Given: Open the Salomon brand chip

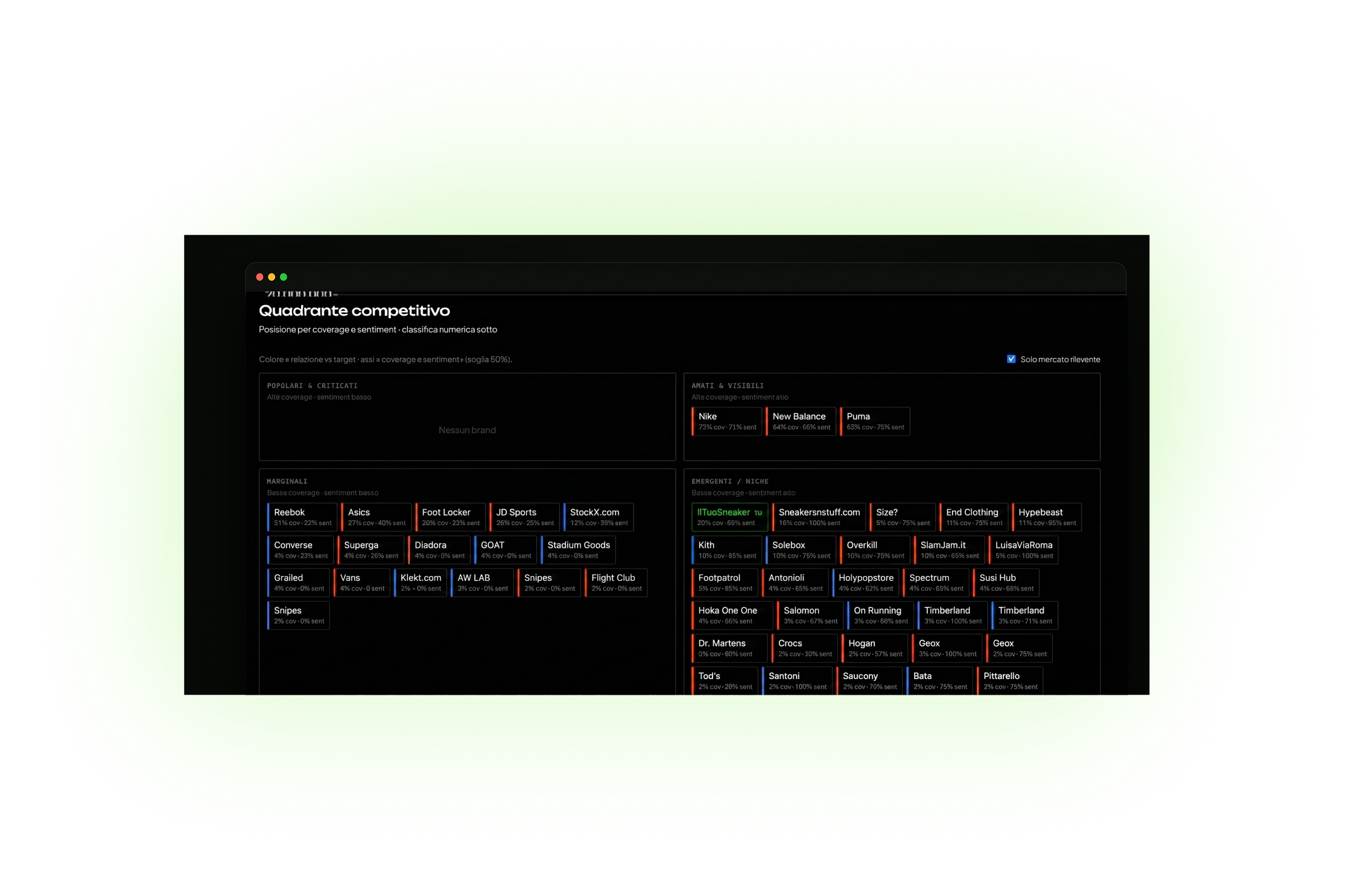Looking at the screenshot, I should pos(810,616).
